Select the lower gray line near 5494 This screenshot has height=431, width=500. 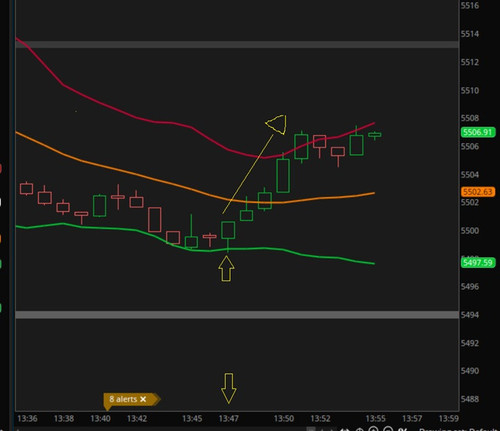coord(237,315)
